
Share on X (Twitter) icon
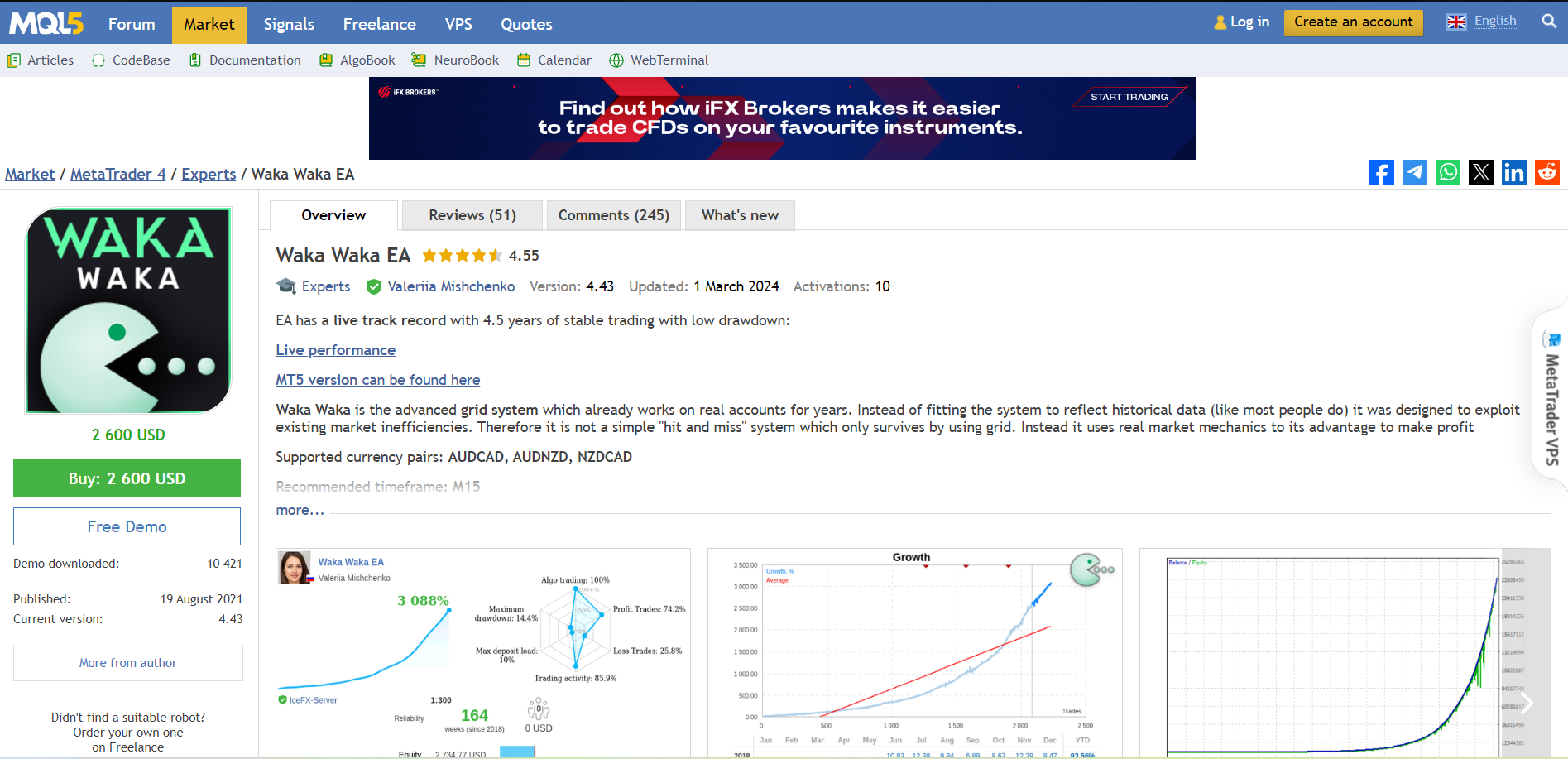tap(1480, 172)
